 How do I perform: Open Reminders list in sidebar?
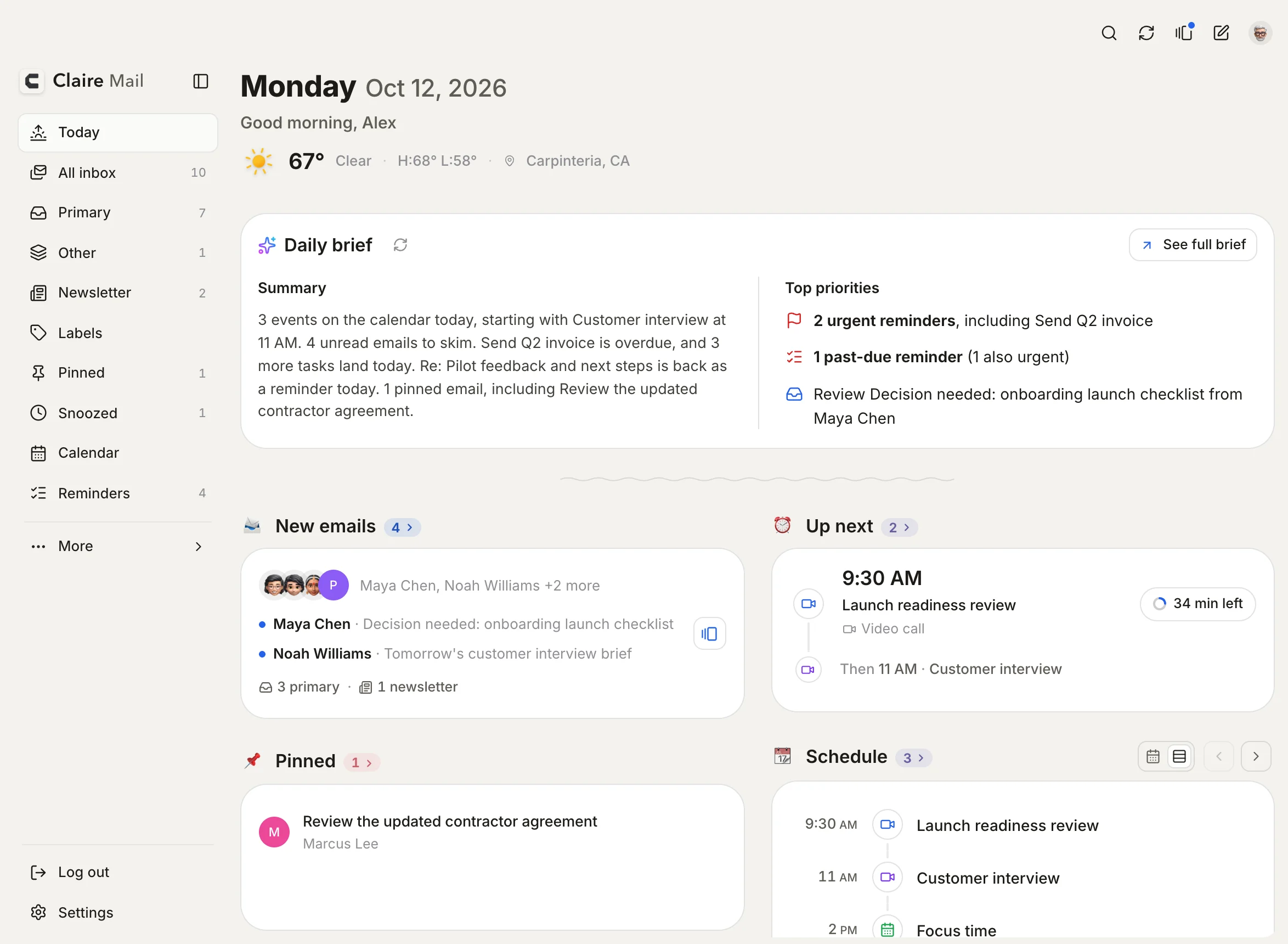pyautogui.click(x=117, y=492)
